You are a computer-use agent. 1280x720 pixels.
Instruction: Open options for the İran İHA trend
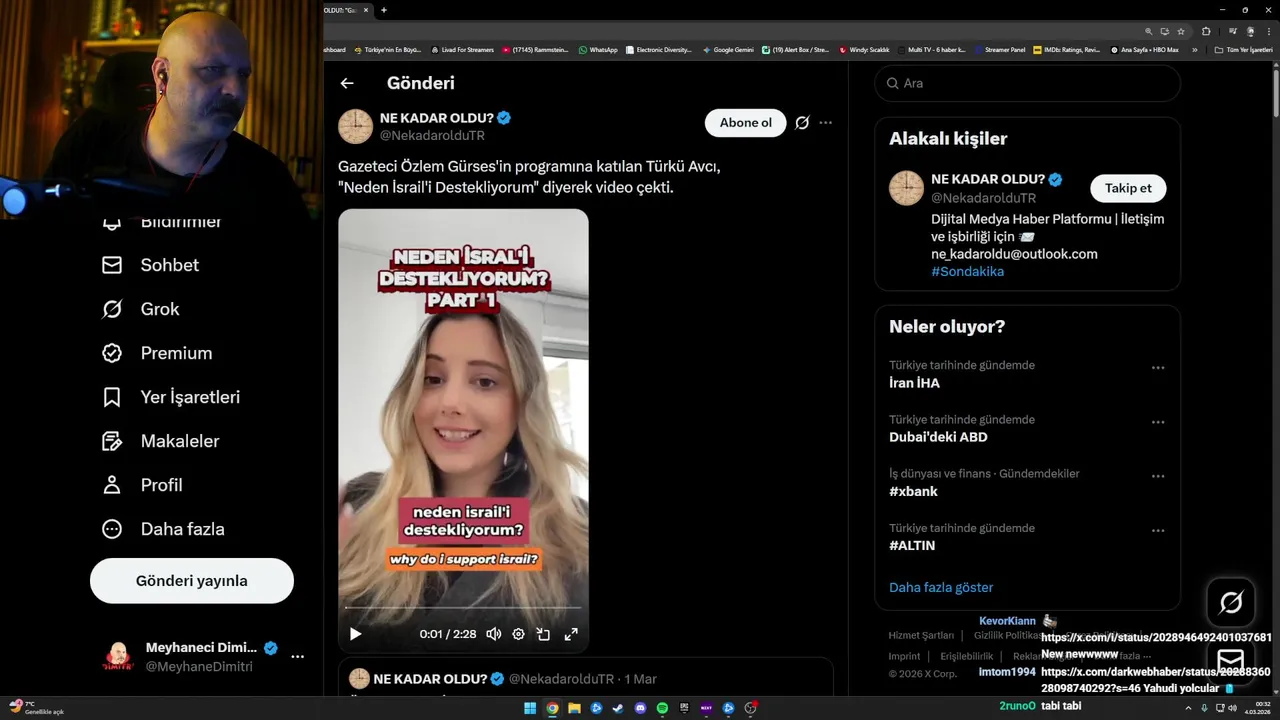1158,368
